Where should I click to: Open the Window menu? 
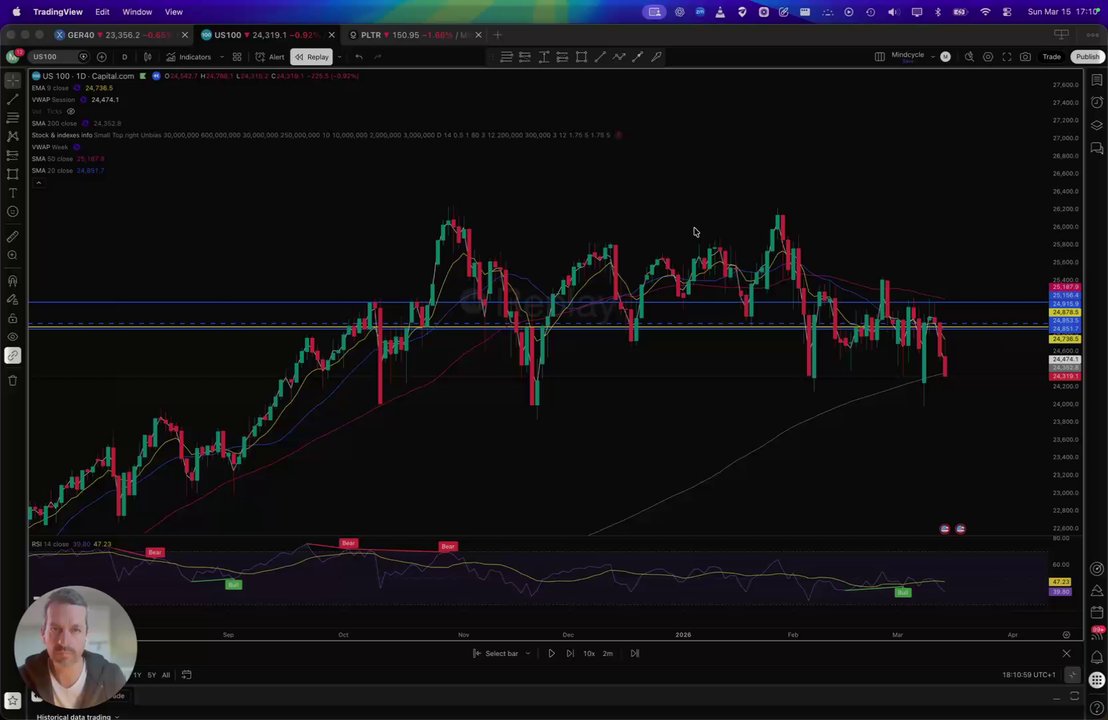click(137, 12)
